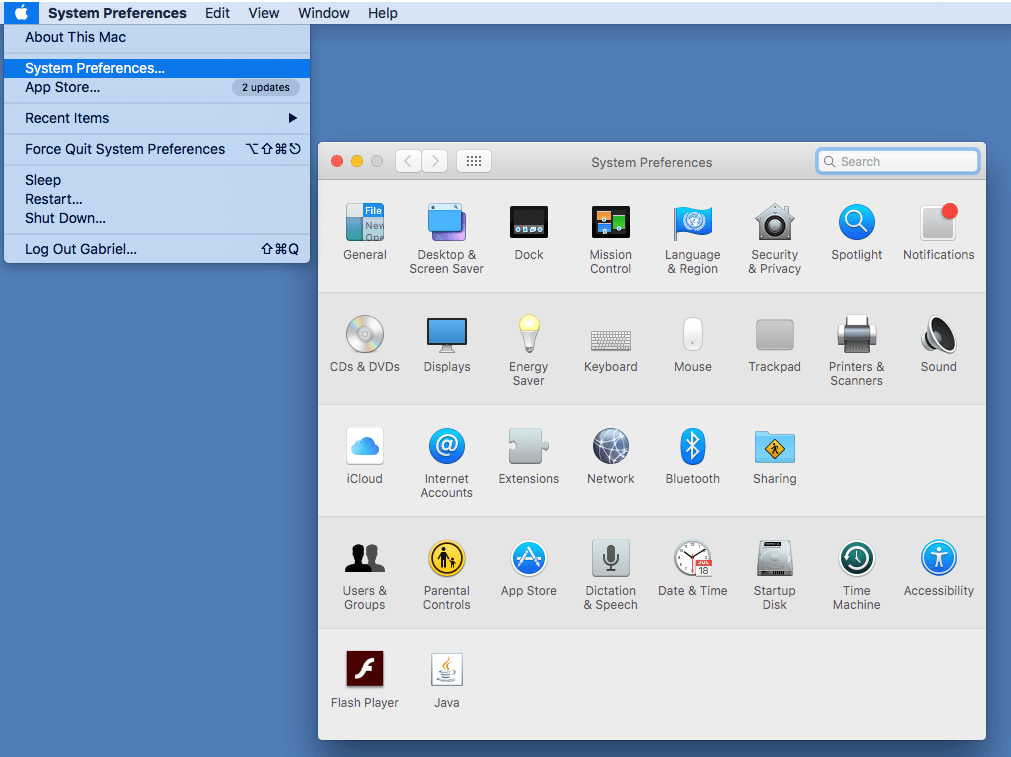The height and width of the screenshot is (757, 1011).
Task: Choose App Store… from the Apple menu
Action: [157, 88]
